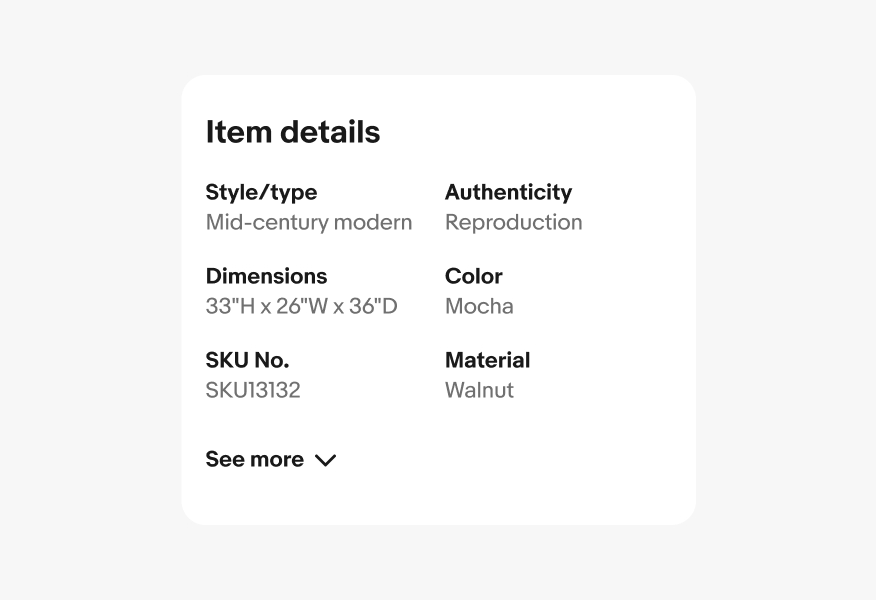The width and height of the screenshot is (876, 600).
Task: Click the SKU13132 value
Action: [x=253, y=390]
